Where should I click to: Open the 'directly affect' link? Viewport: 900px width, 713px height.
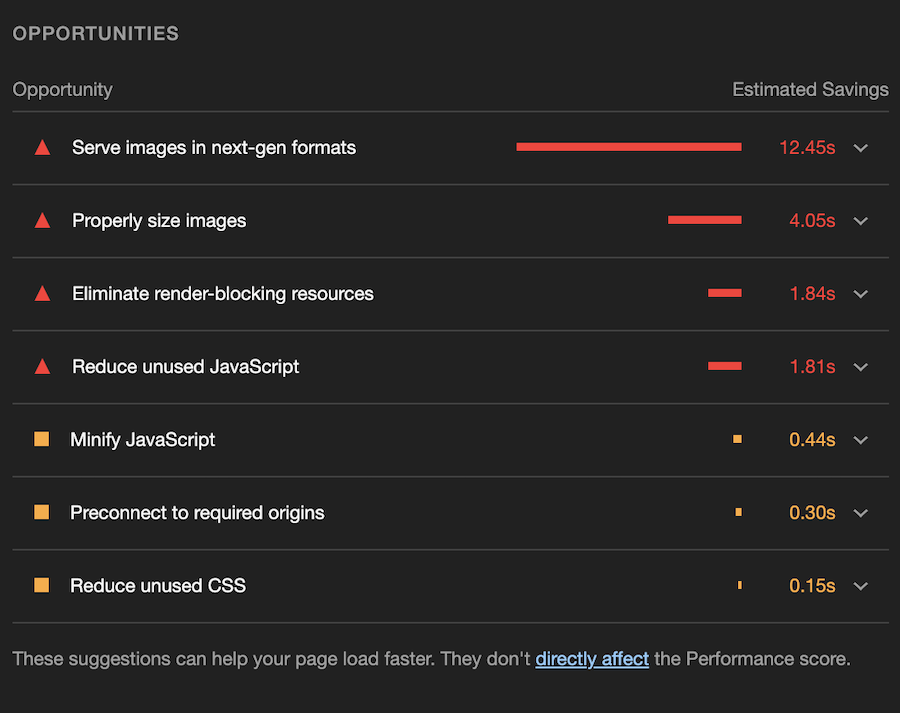(x=592, y=659)
